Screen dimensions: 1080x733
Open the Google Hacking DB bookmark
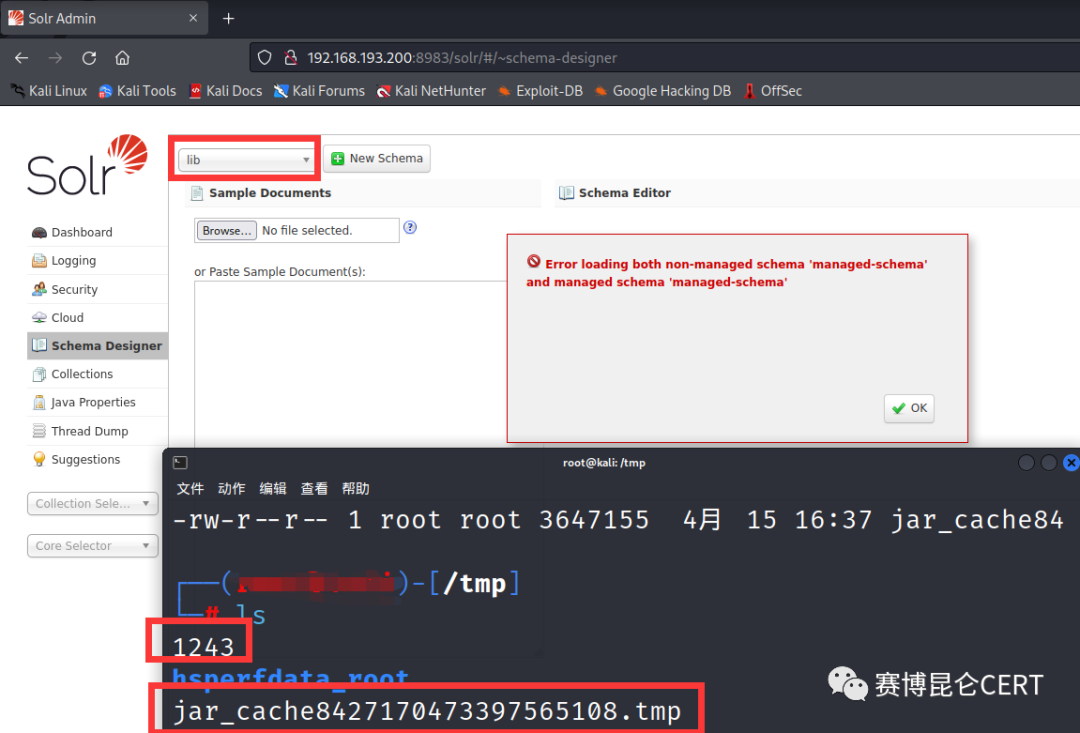pyautogui.click(x=663, y=91)
